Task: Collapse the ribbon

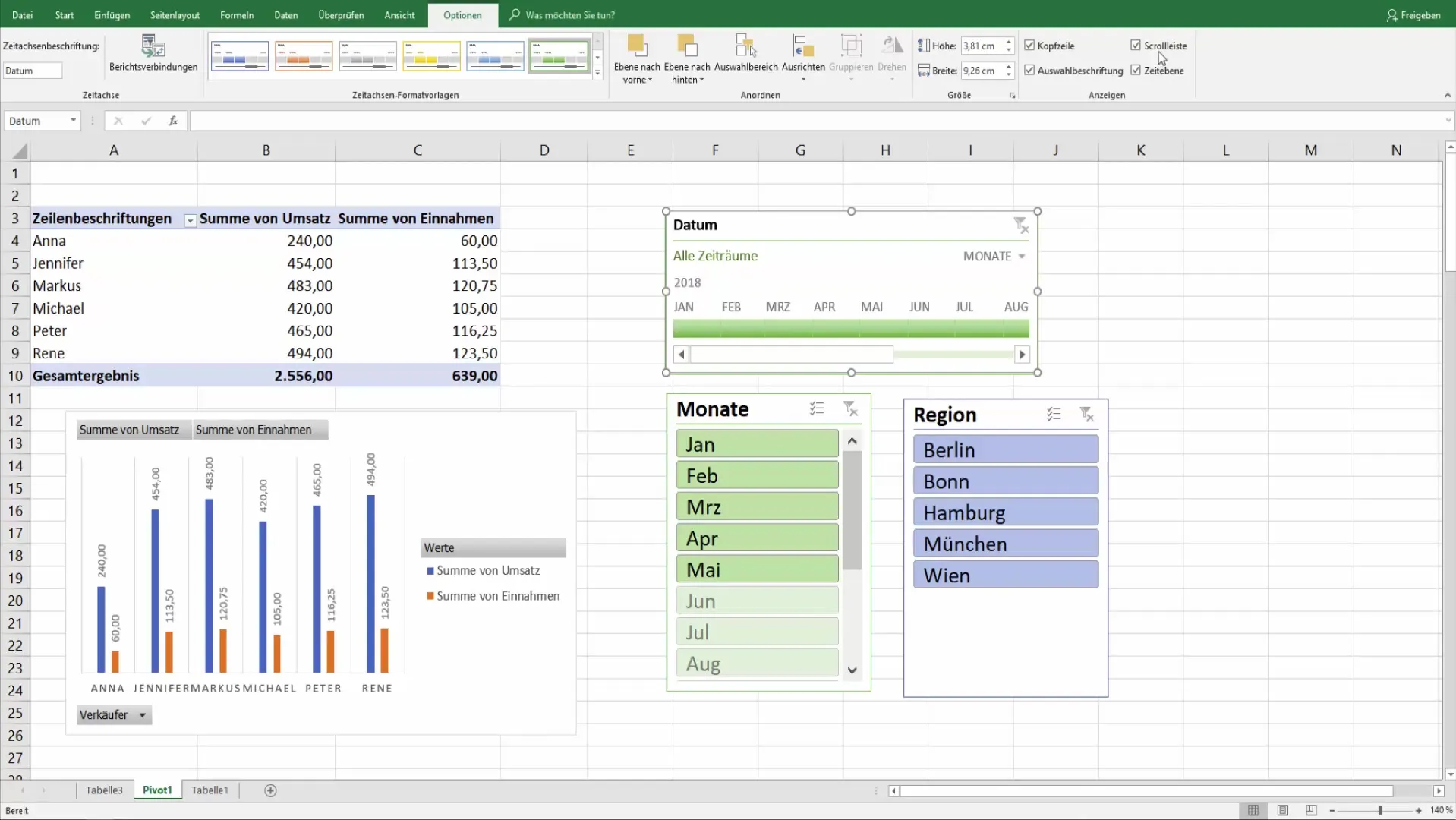Action: 1448,96
